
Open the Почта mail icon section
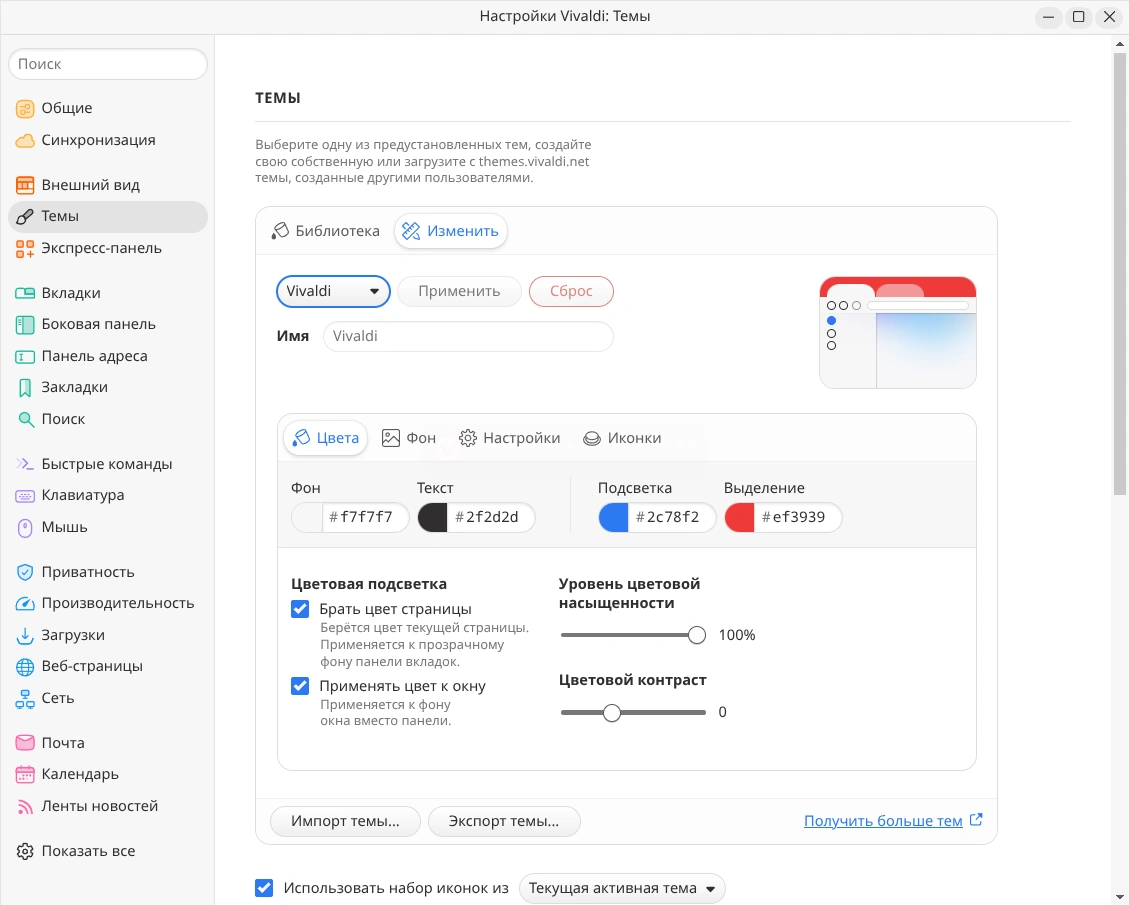click(x=25, y=743)
